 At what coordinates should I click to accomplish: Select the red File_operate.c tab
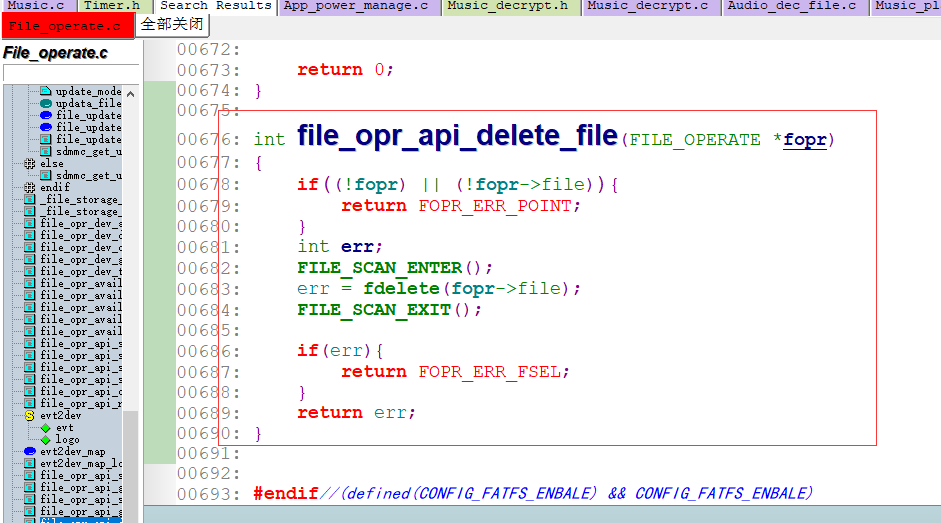tap(67, 26)
